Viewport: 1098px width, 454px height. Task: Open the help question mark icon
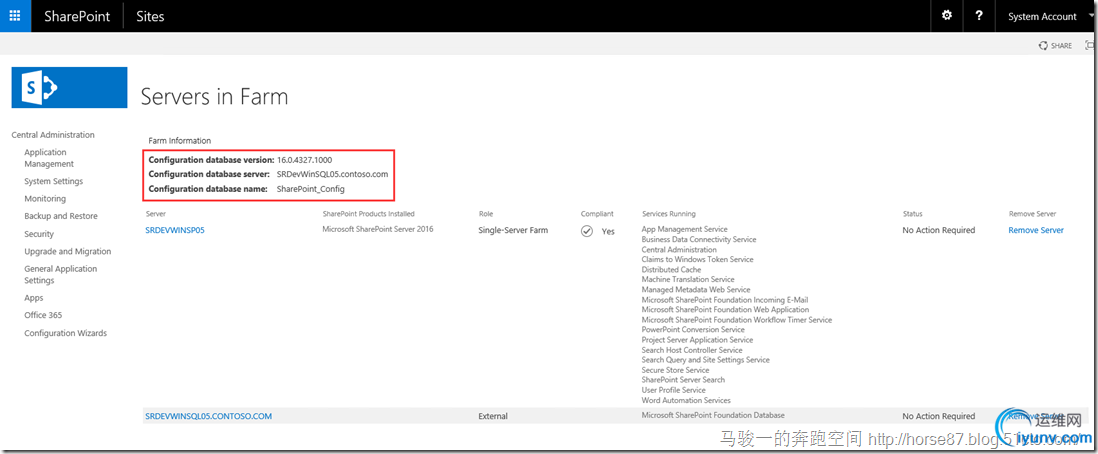(x=978, y=15)
